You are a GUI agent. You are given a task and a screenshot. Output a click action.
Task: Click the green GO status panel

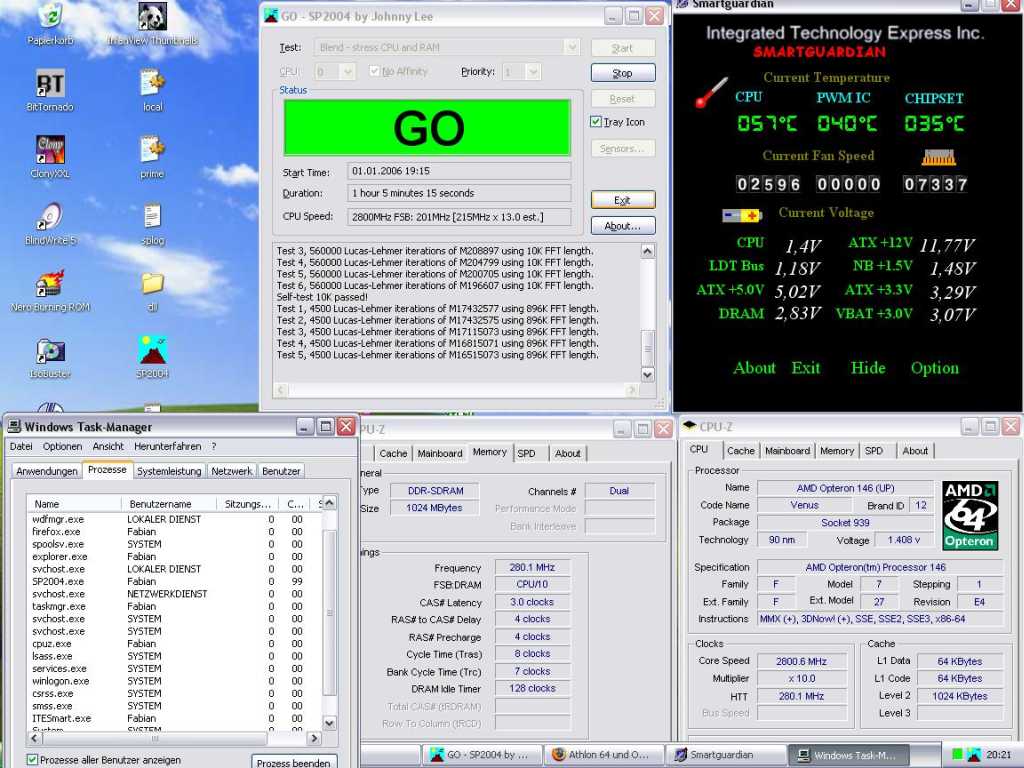point(427,127)
